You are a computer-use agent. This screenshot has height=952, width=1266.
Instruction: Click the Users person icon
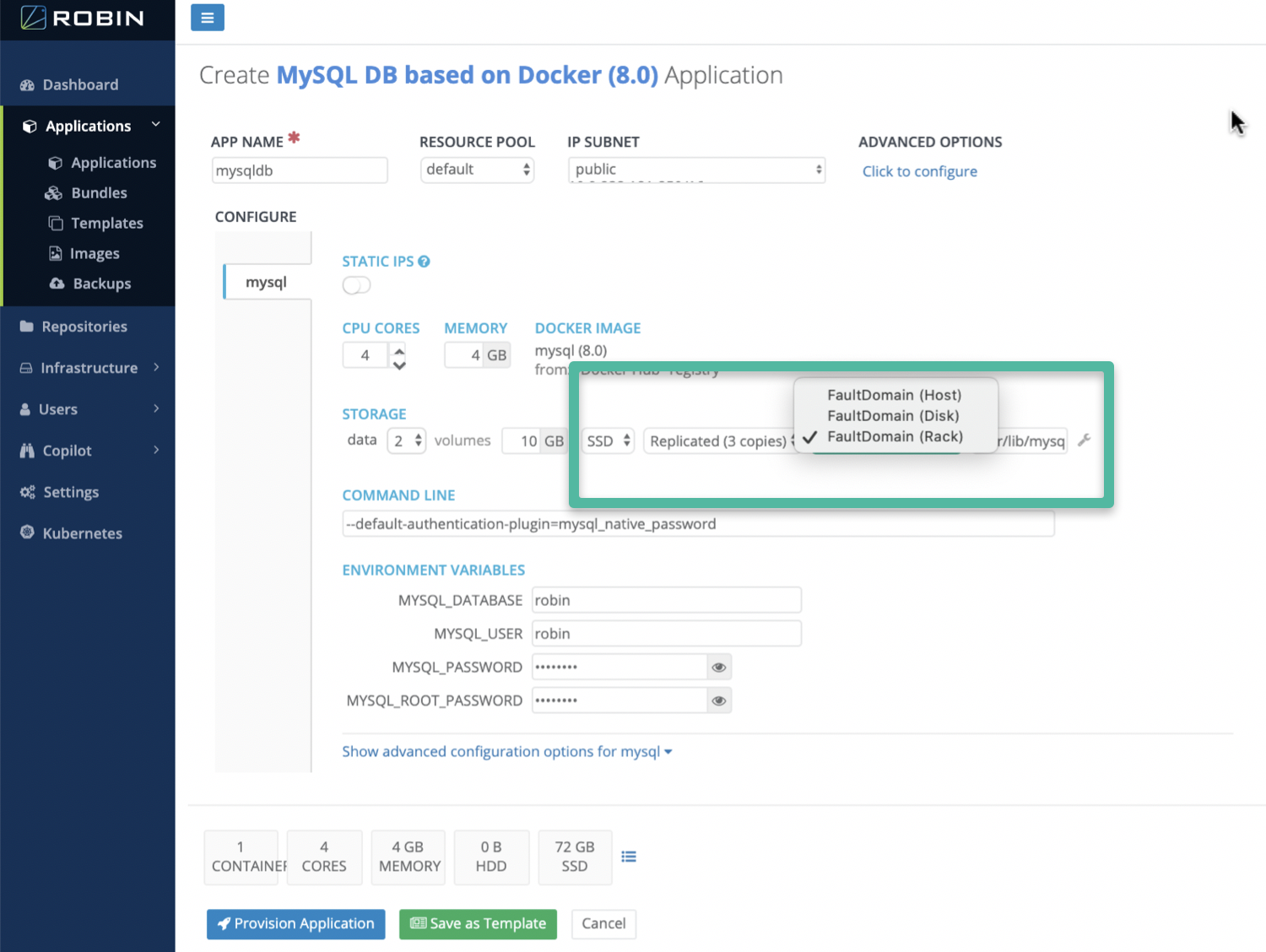coord(25,409)
